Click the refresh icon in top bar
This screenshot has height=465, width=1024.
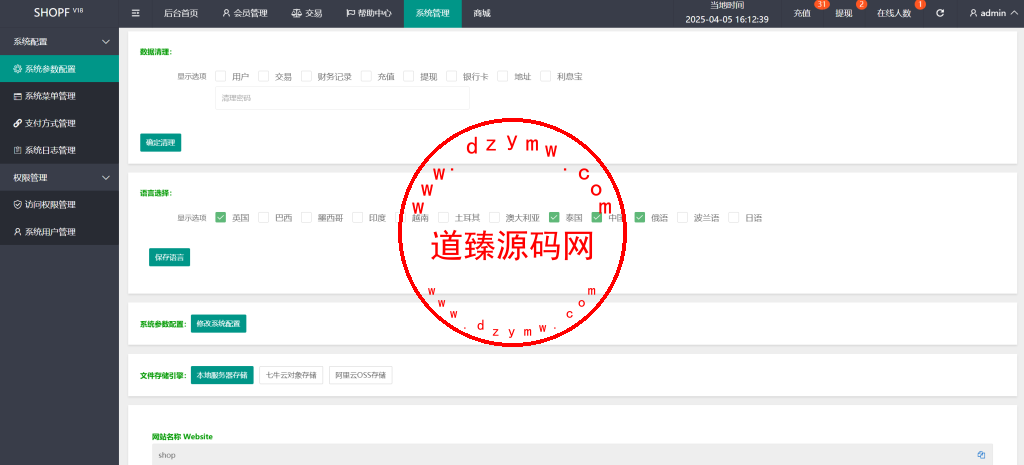click(940, 13)
